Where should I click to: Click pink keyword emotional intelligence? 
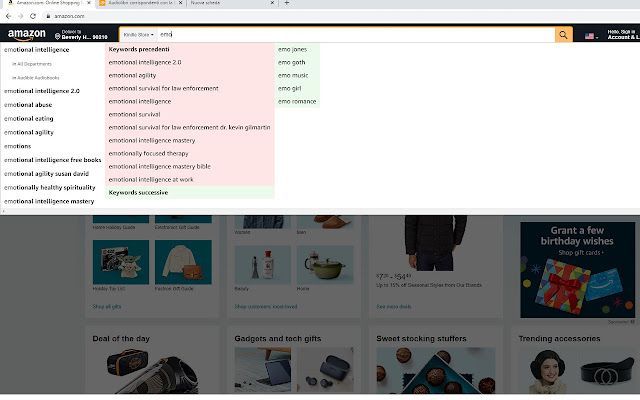click(140, 101)
